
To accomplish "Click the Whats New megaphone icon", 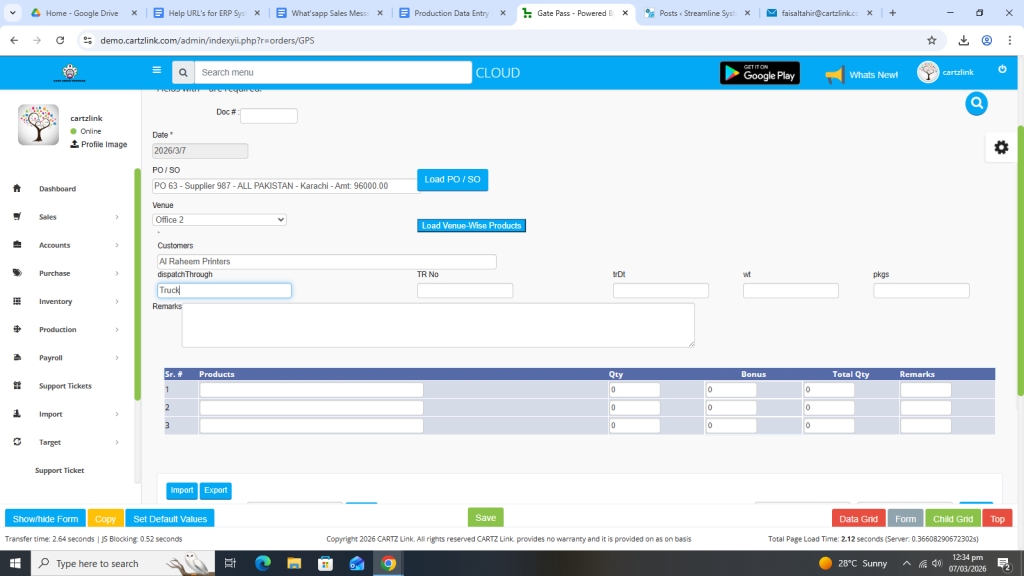I will 834,74.
